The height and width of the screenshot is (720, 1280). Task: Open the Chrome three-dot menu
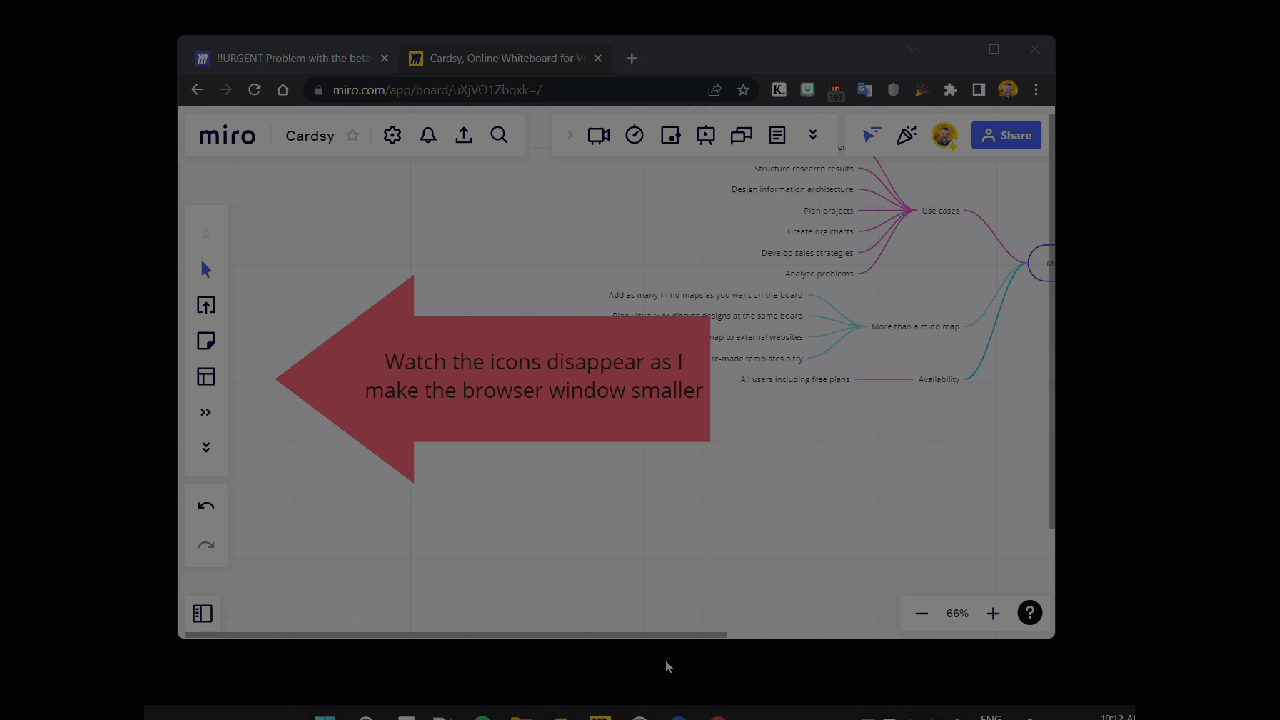(1036, 90)
